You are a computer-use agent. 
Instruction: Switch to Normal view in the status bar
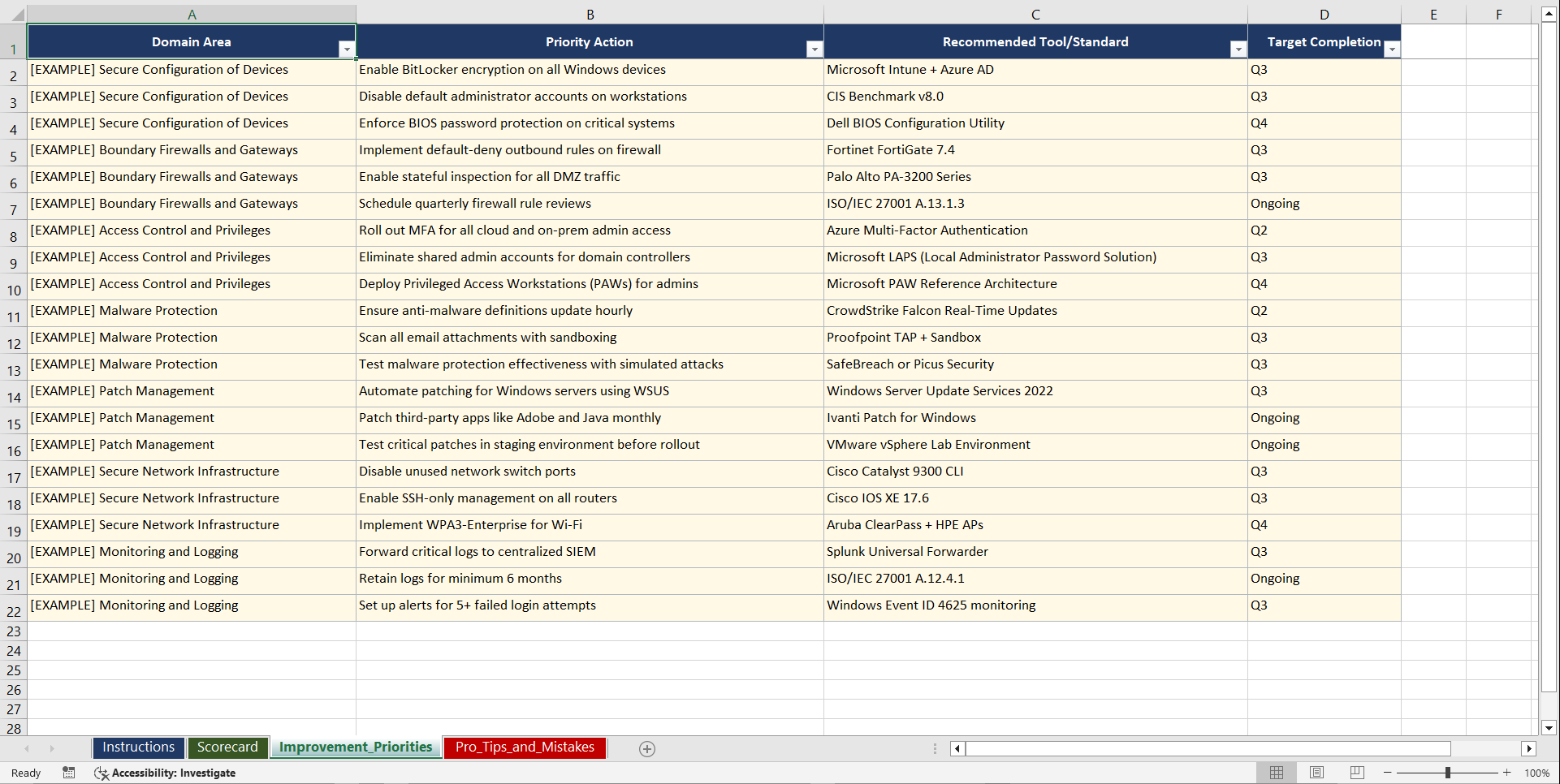tap(1276, 773)
